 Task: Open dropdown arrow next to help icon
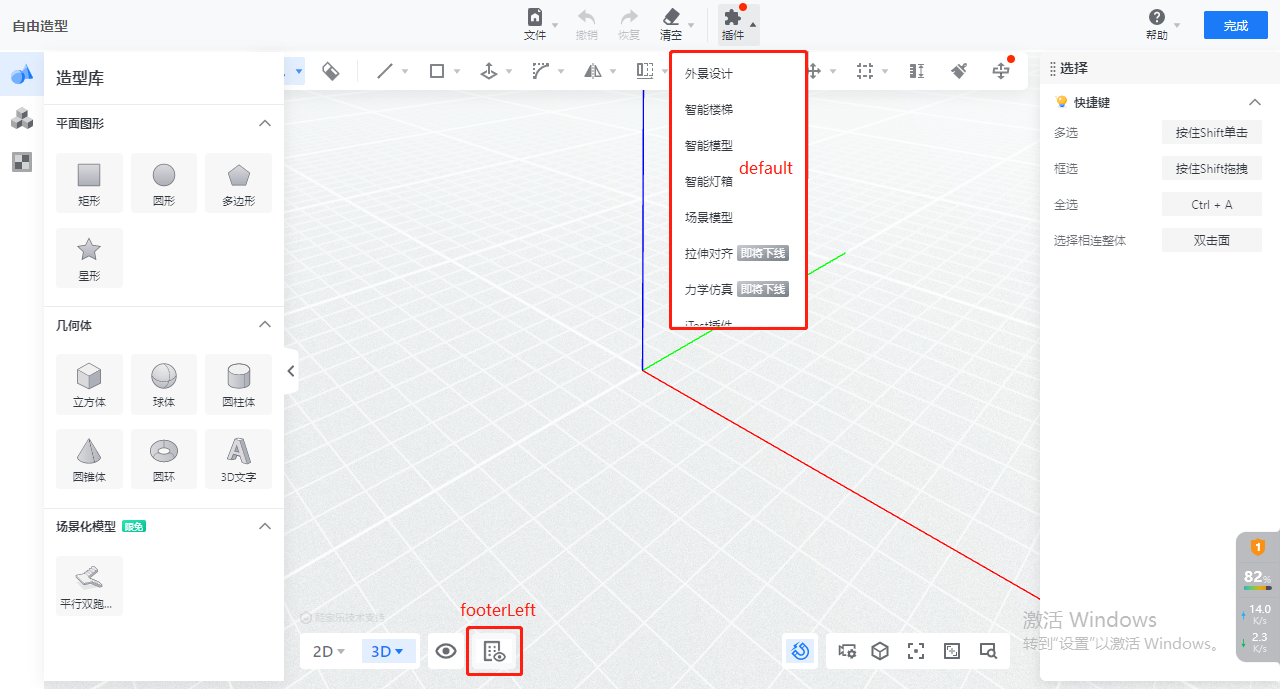1177,25
